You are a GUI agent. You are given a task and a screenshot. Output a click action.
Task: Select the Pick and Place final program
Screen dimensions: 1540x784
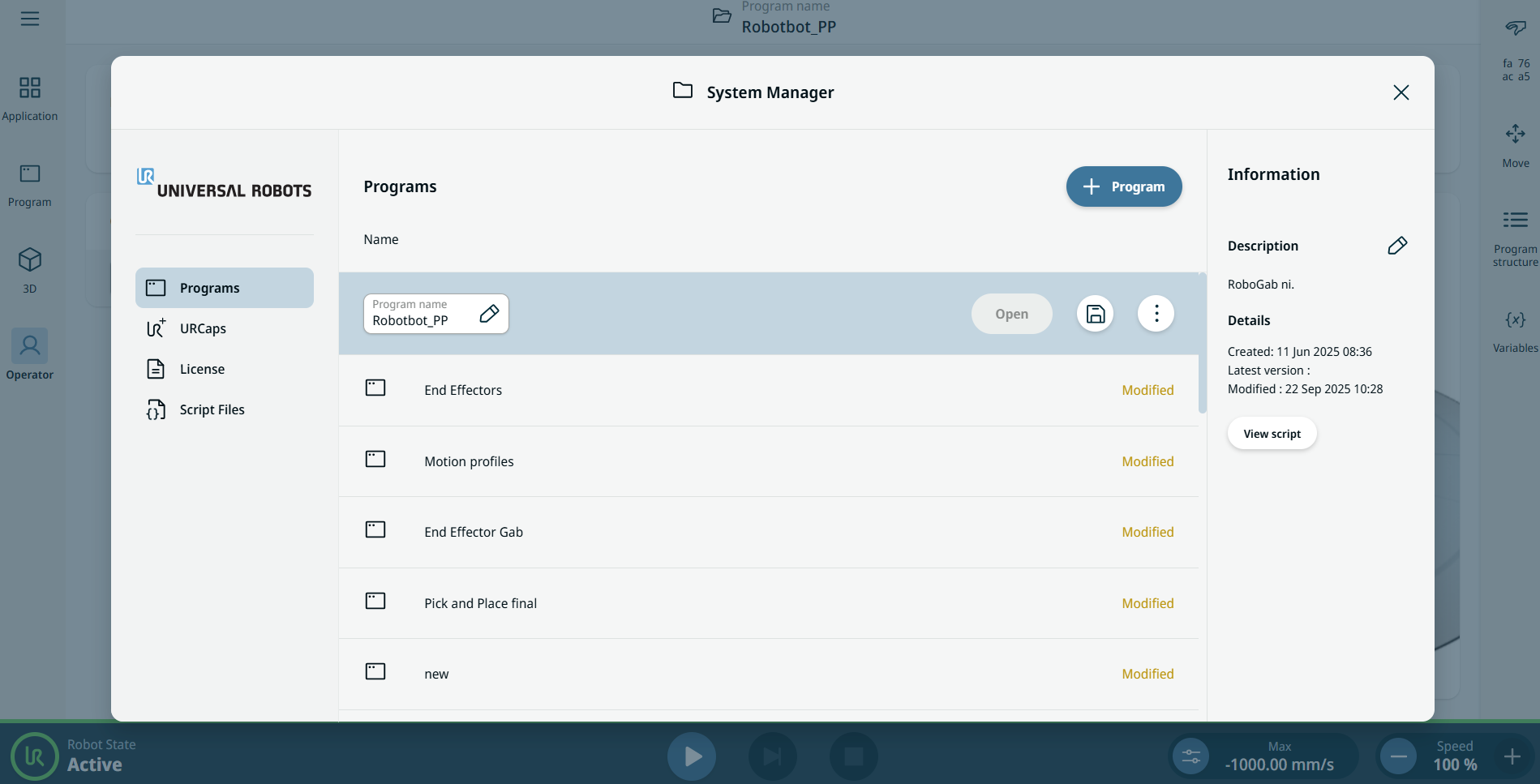point(480,603)
